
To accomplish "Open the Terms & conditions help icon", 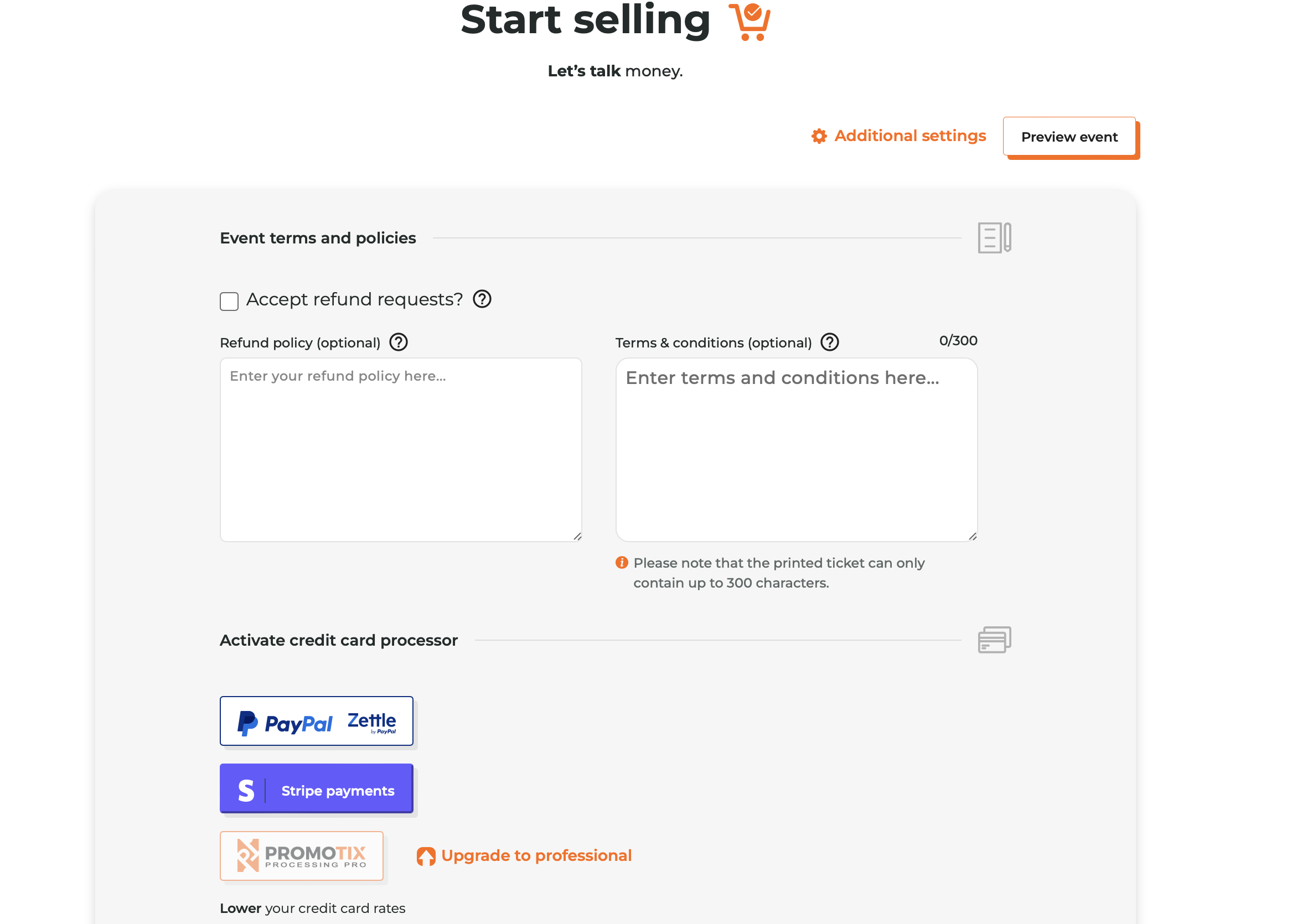I will point(829,342).
